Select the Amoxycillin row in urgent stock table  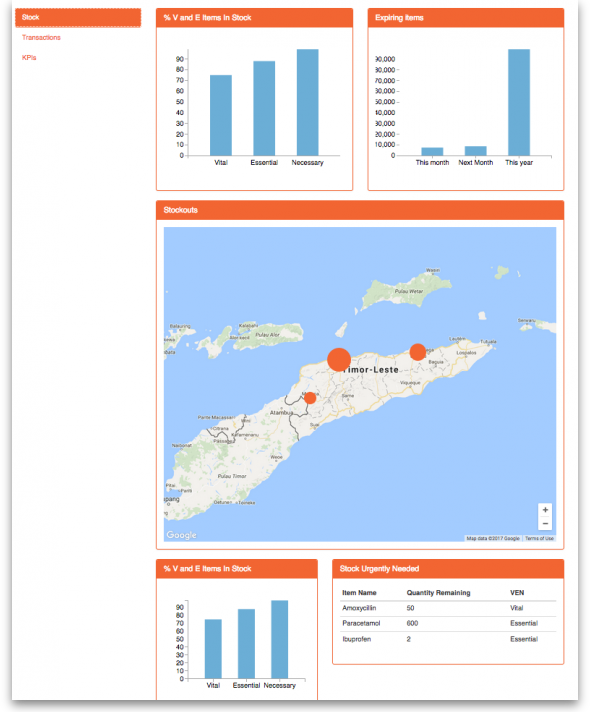click(x=448, y=608)
